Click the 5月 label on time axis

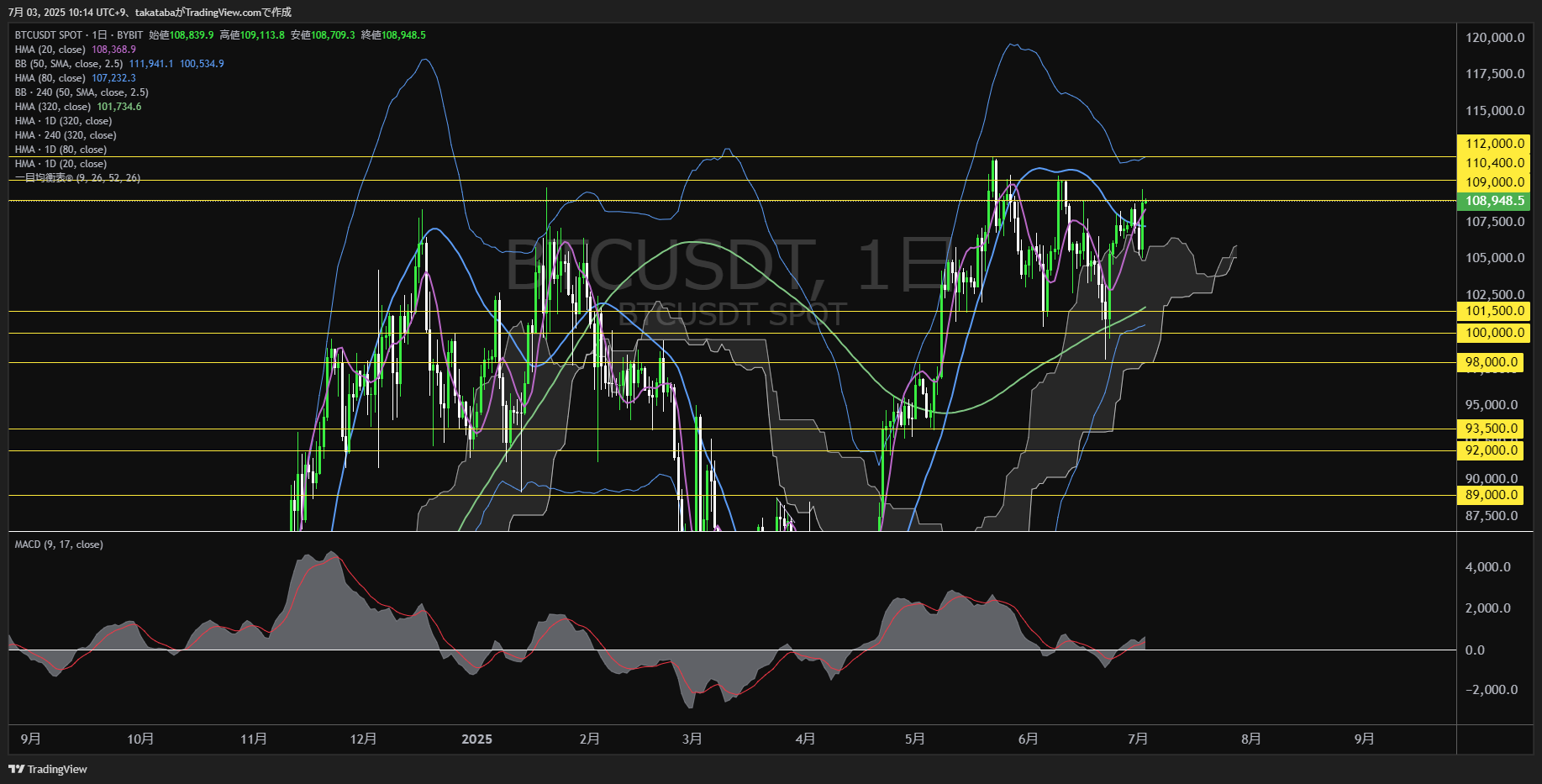pyautogui.click(x=915, y=739)
